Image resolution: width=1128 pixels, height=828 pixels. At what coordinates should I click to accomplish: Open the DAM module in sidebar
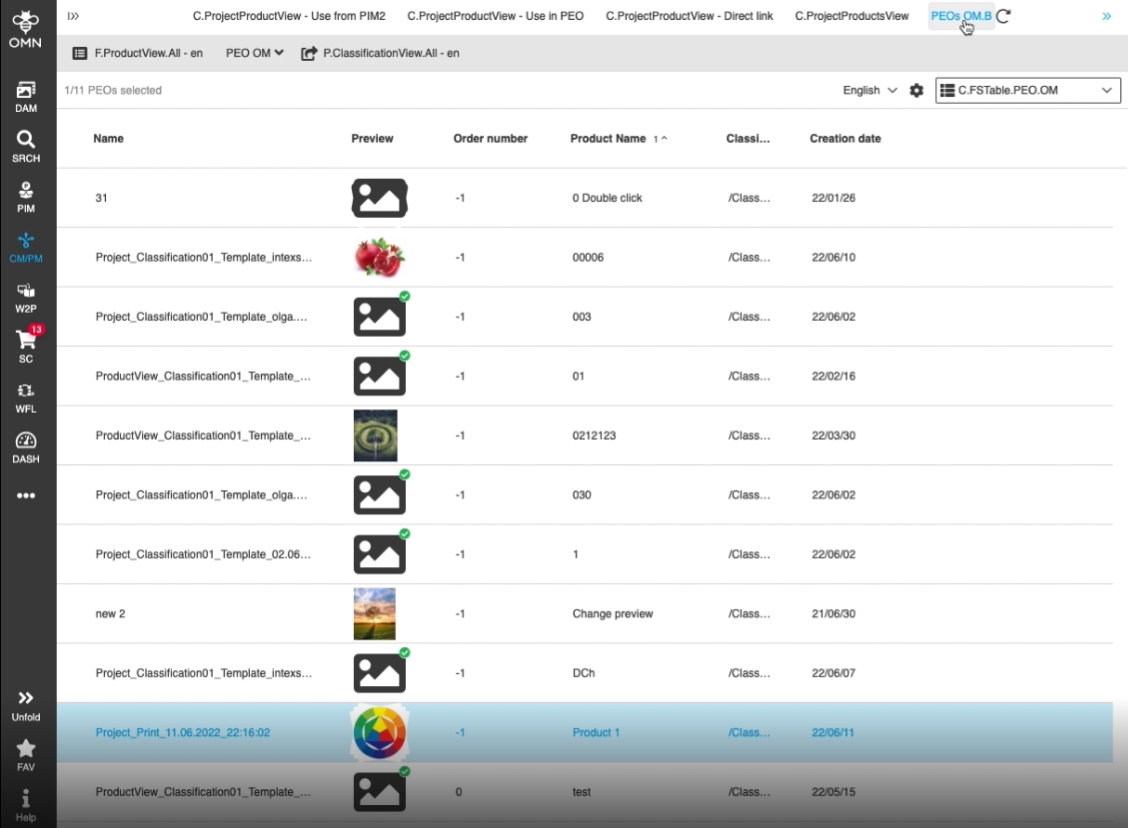pyautogui.click(x=26, y=97)
